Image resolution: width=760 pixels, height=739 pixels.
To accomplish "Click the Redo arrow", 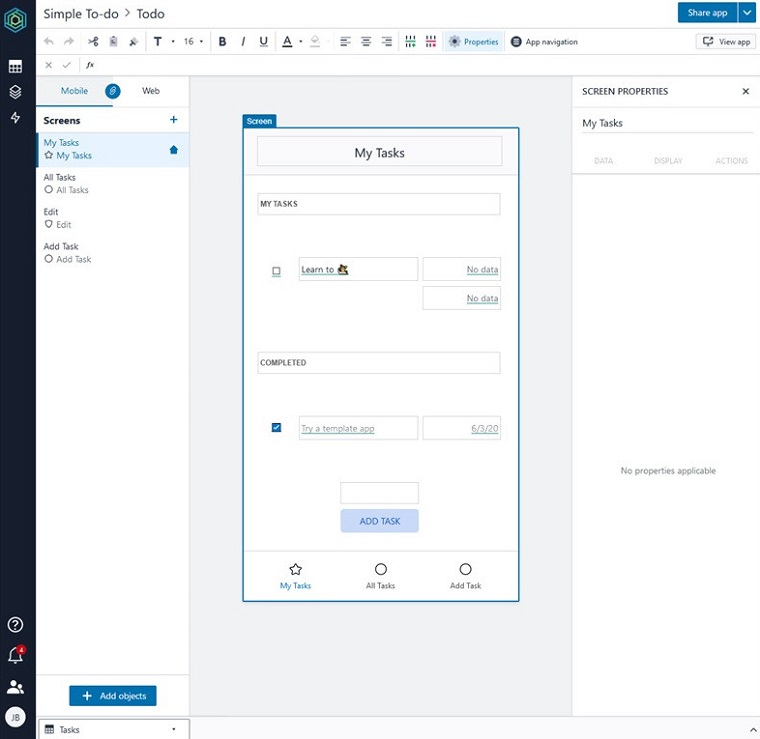I will [69, 42].
